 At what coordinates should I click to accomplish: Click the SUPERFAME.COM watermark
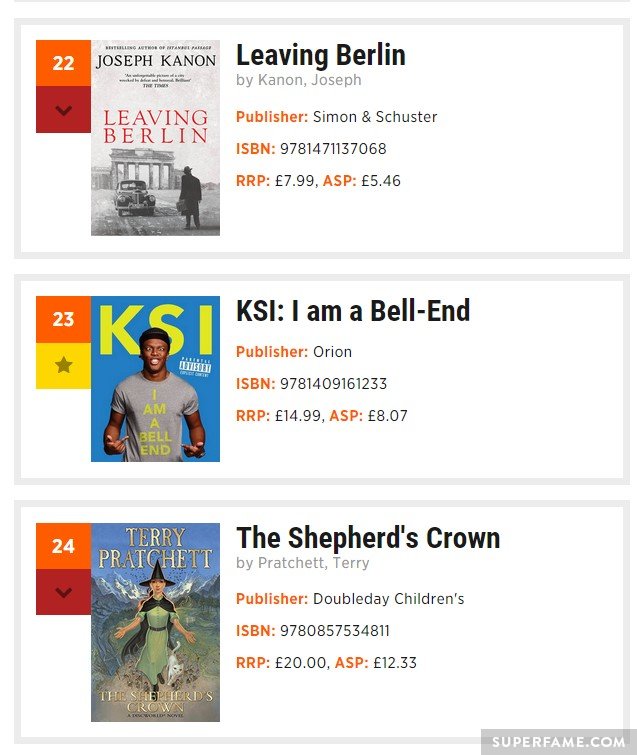tap(559, 742)
